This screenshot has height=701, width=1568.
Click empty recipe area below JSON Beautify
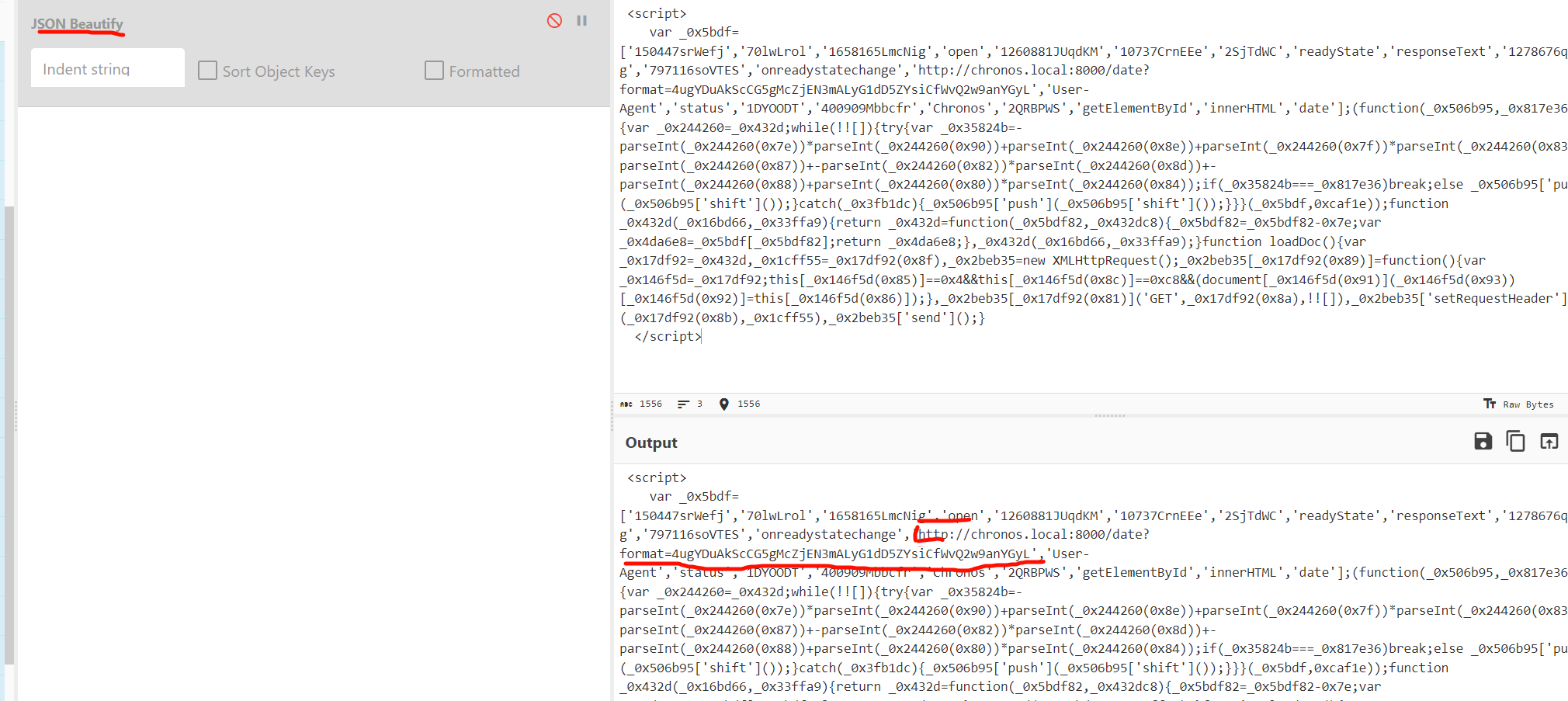click(310, 388)
